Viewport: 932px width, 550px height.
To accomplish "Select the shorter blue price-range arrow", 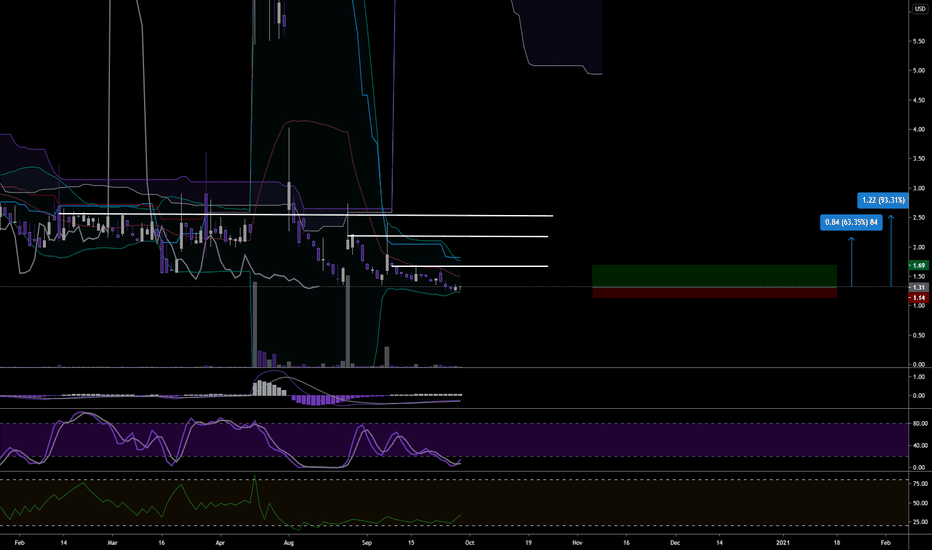I will click(x=851, y=262).
